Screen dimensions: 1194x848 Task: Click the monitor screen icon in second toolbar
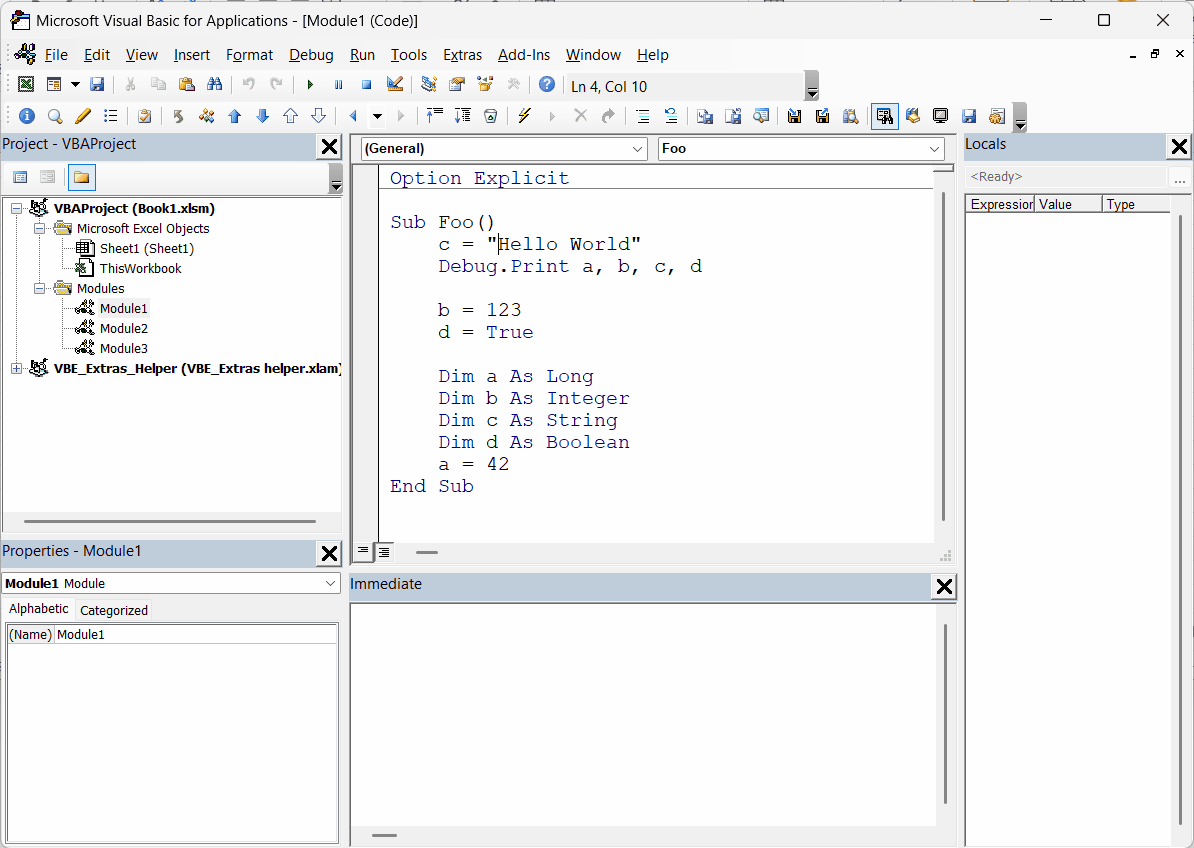940,116
